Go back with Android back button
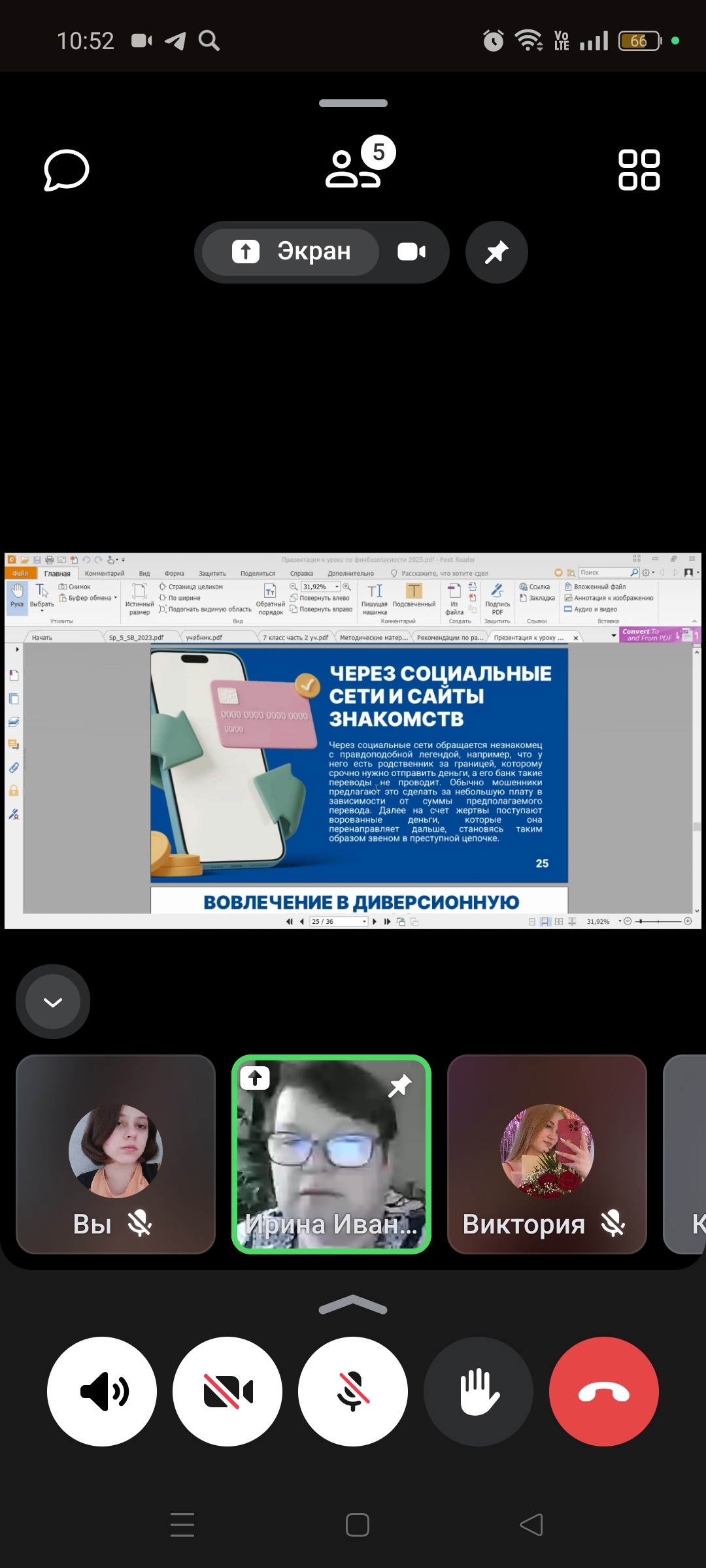Viewport: 706px width, 1568px height. tap(531, 1525)
